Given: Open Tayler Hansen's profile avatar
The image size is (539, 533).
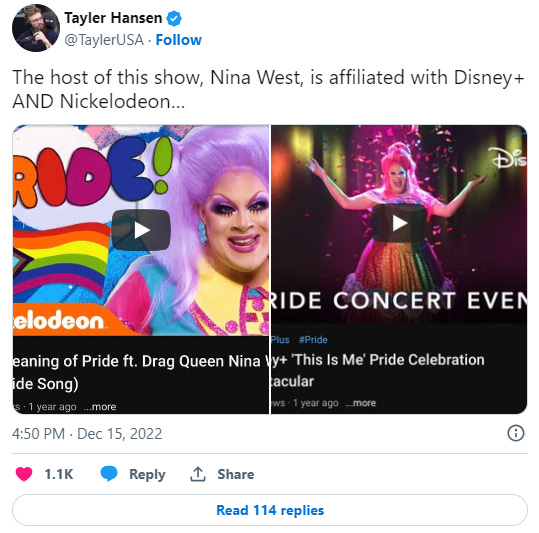Looking at the screenshot, I should click(x=36, y=28).
